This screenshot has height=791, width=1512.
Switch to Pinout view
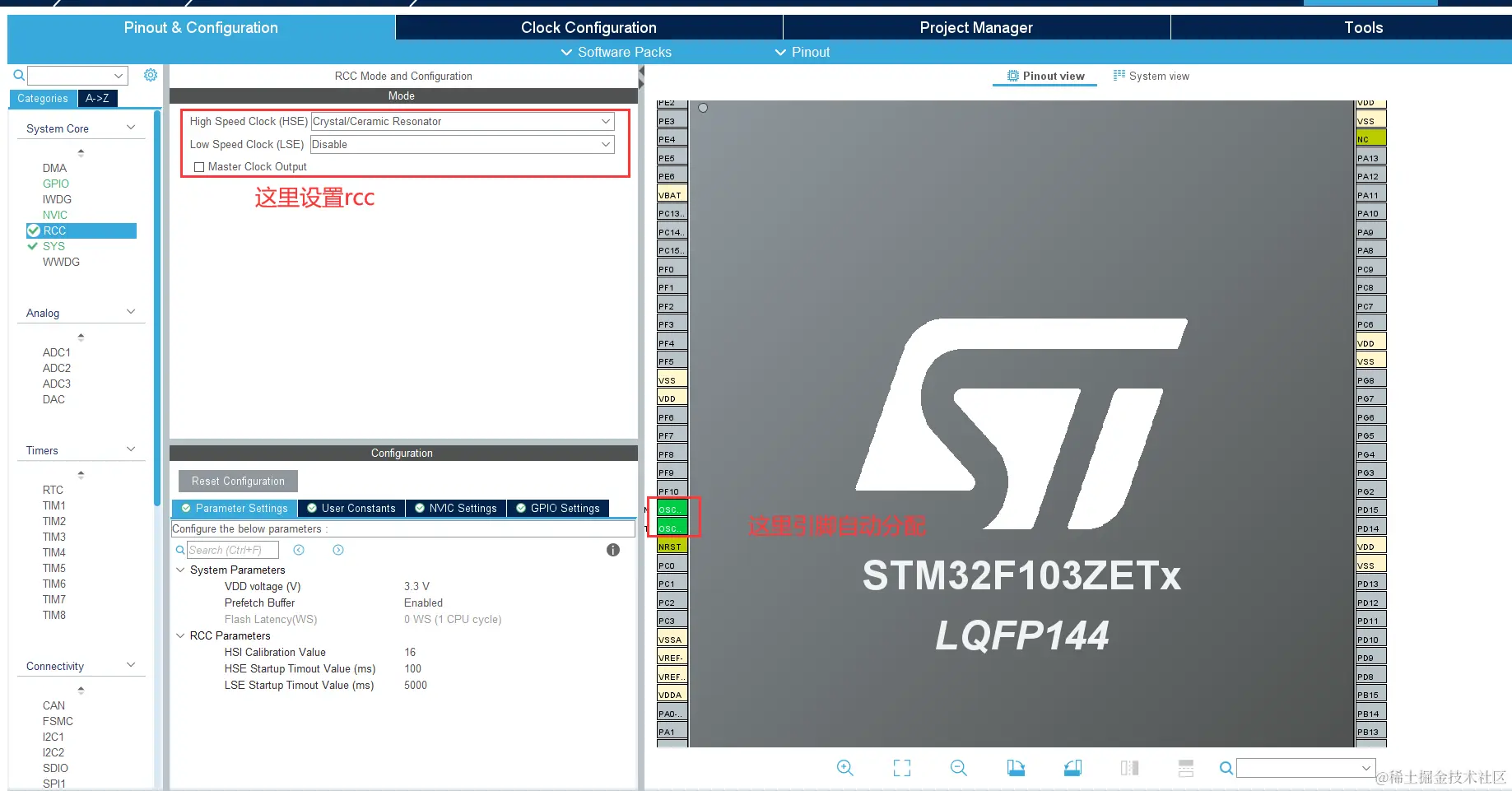pos(1045,76)
